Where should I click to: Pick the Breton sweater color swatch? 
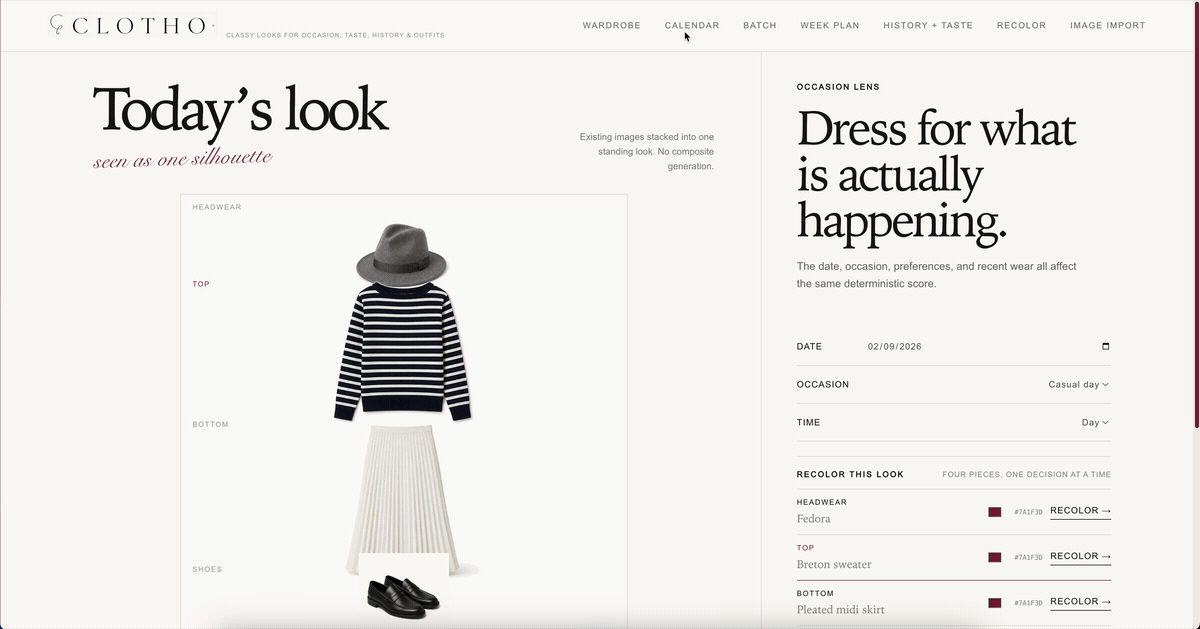(x=995, y=558)
